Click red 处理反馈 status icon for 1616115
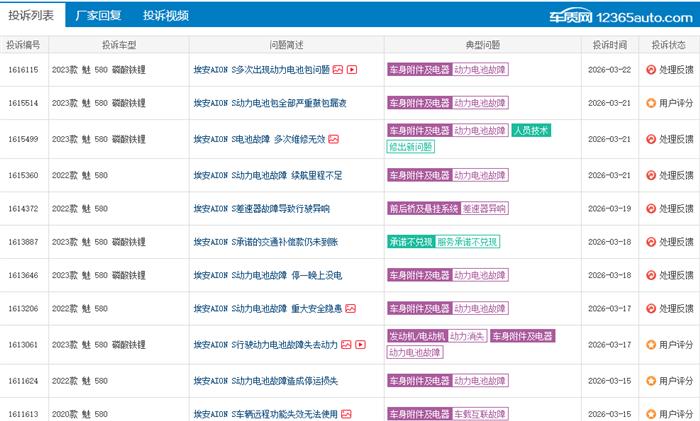 [651, 70]
